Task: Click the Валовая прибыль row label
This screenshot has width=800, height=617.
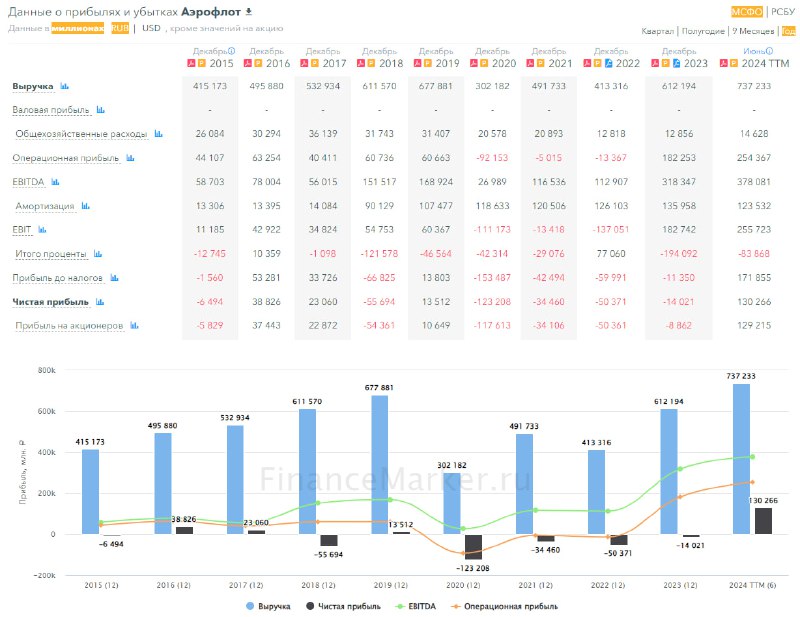Action: (51, 110)
